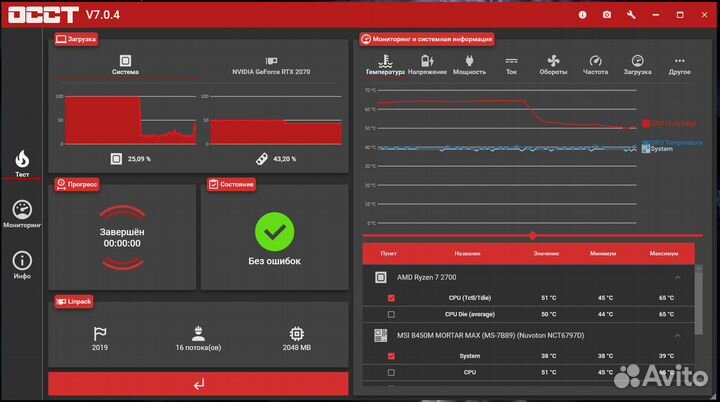Image resolution: width=720 pixels, height=402 pixels.
Task: Click the memory icon beside 43,20 %
Action: click(262, 159)
